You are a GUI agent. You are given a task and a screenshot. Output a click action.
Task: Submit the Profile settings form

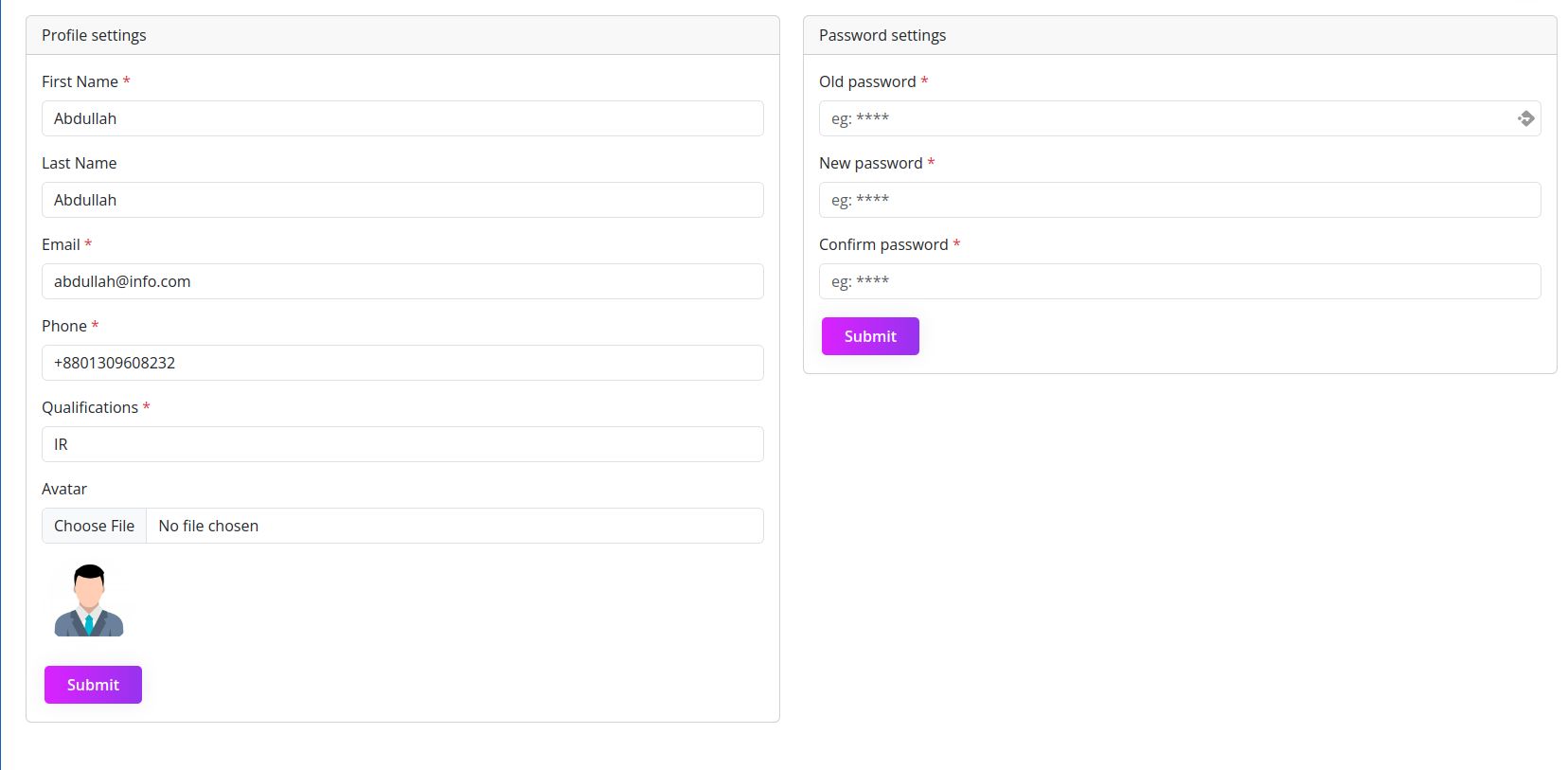[x=93, y=685]
